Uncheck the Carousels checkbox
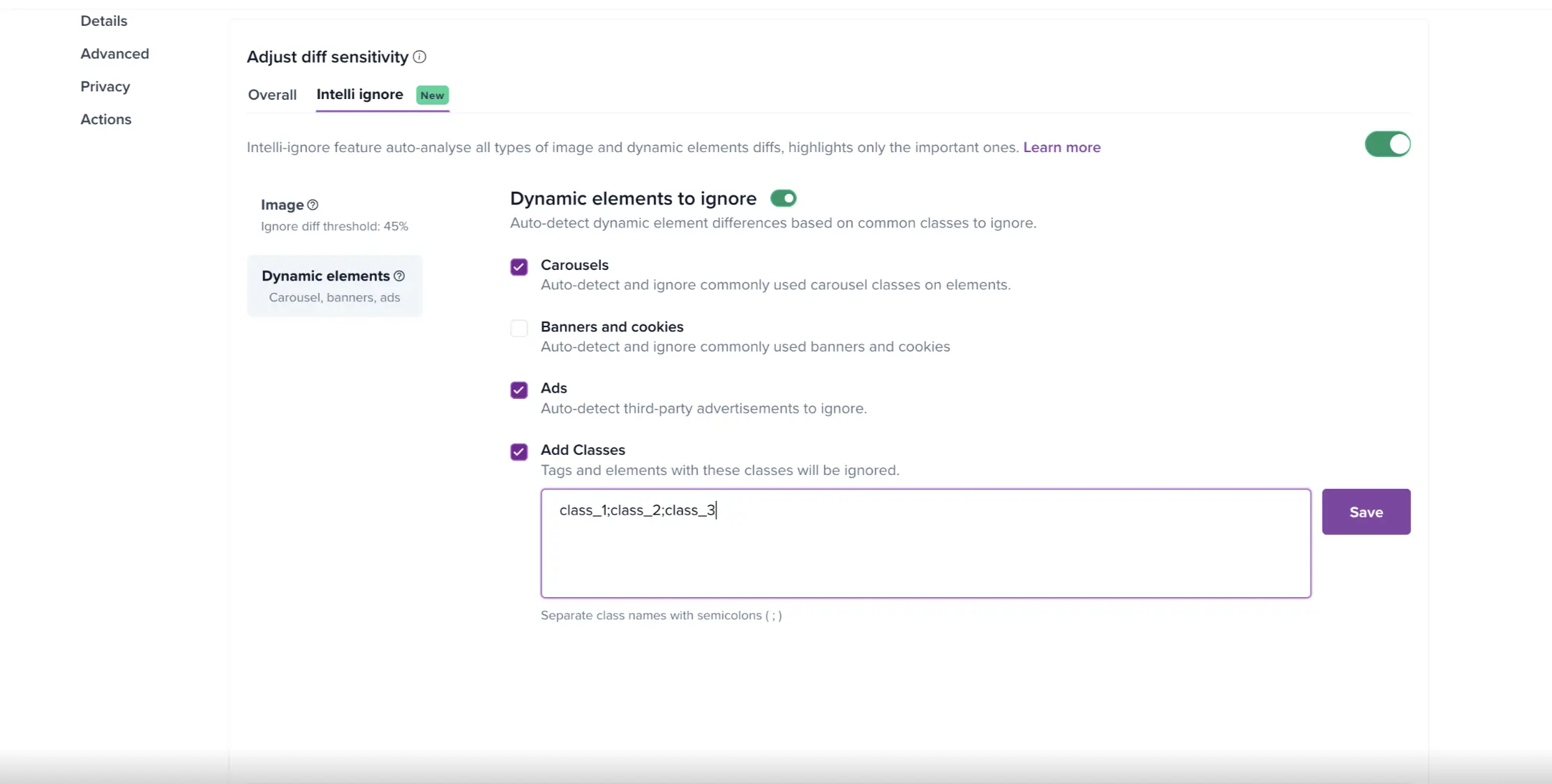The height and width of the screenshot is (784, 1552). click(x=518, y=267)
